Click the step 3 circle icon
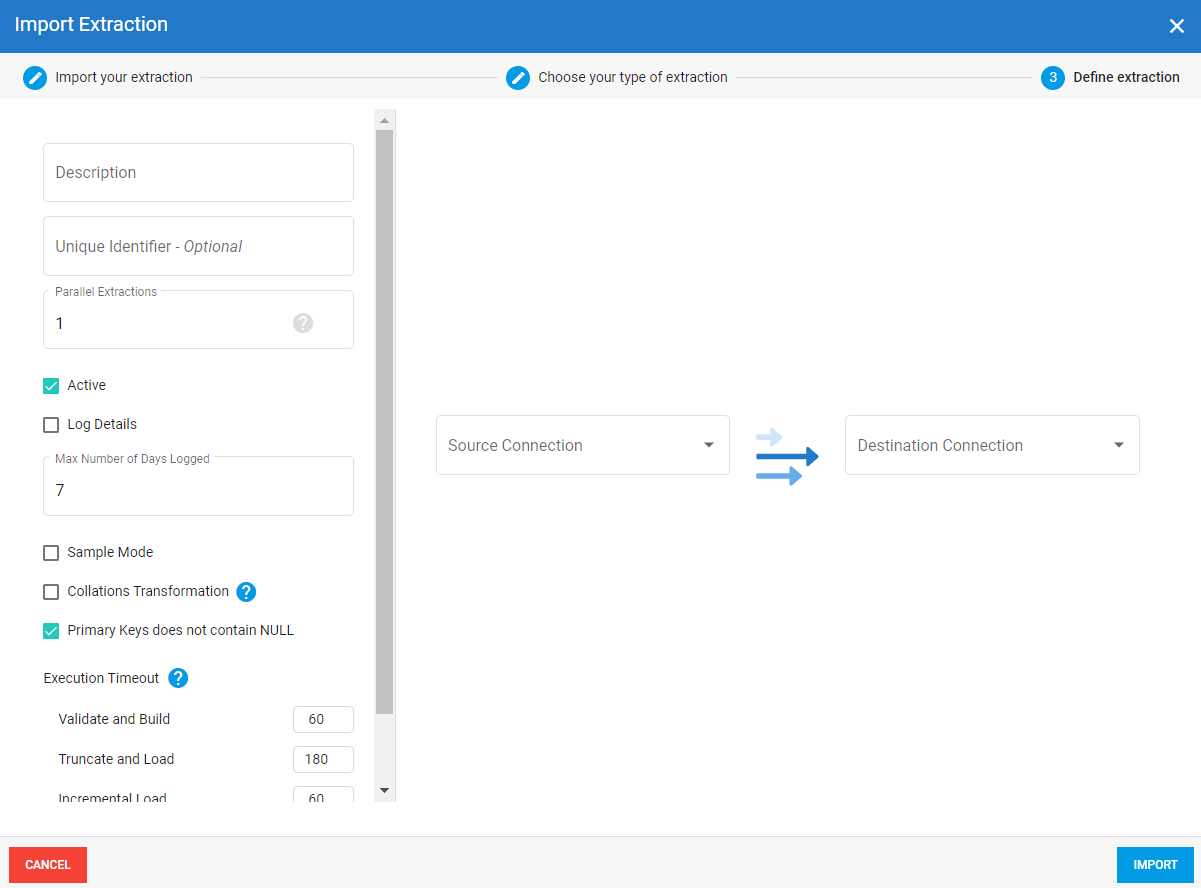Screen dimensions: 1201x888 click(1053, 78)
